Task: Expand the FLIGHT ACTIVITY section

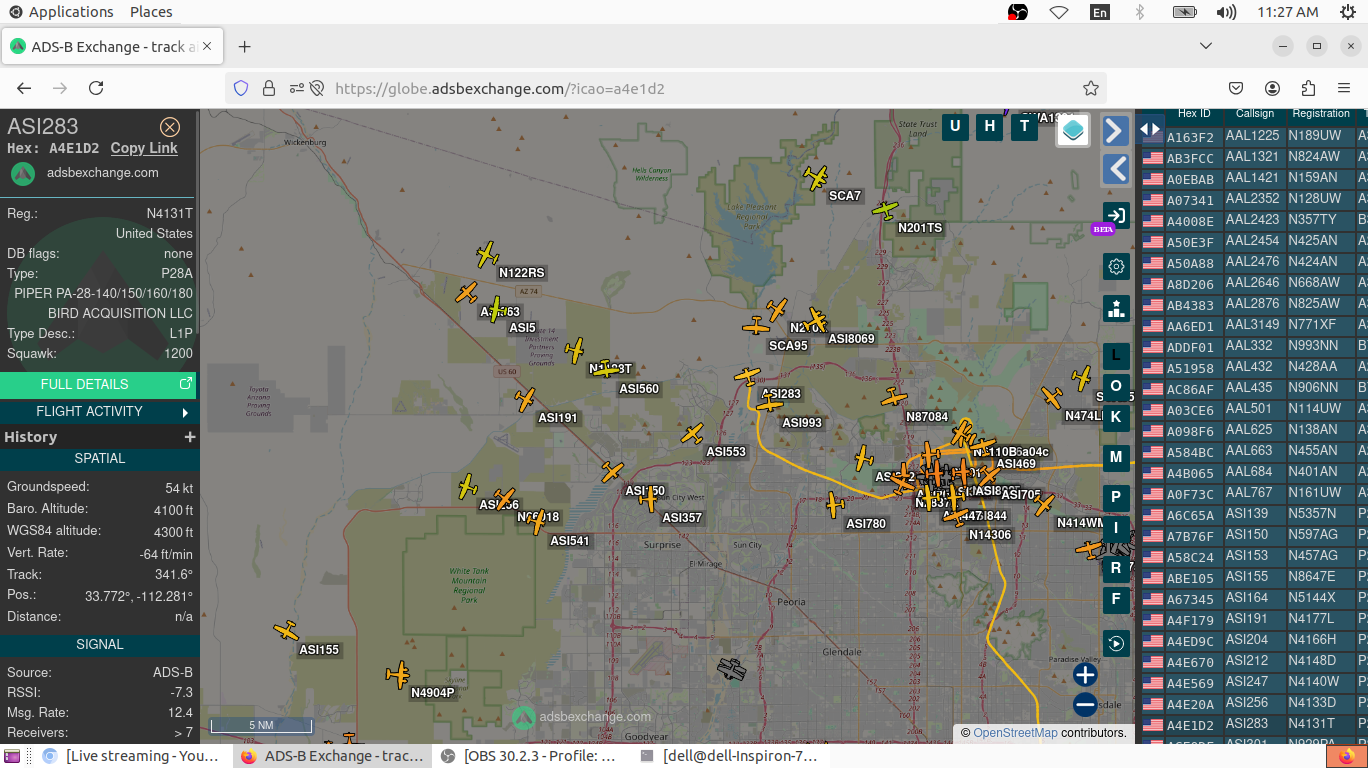Action: [x=98, y=411]
